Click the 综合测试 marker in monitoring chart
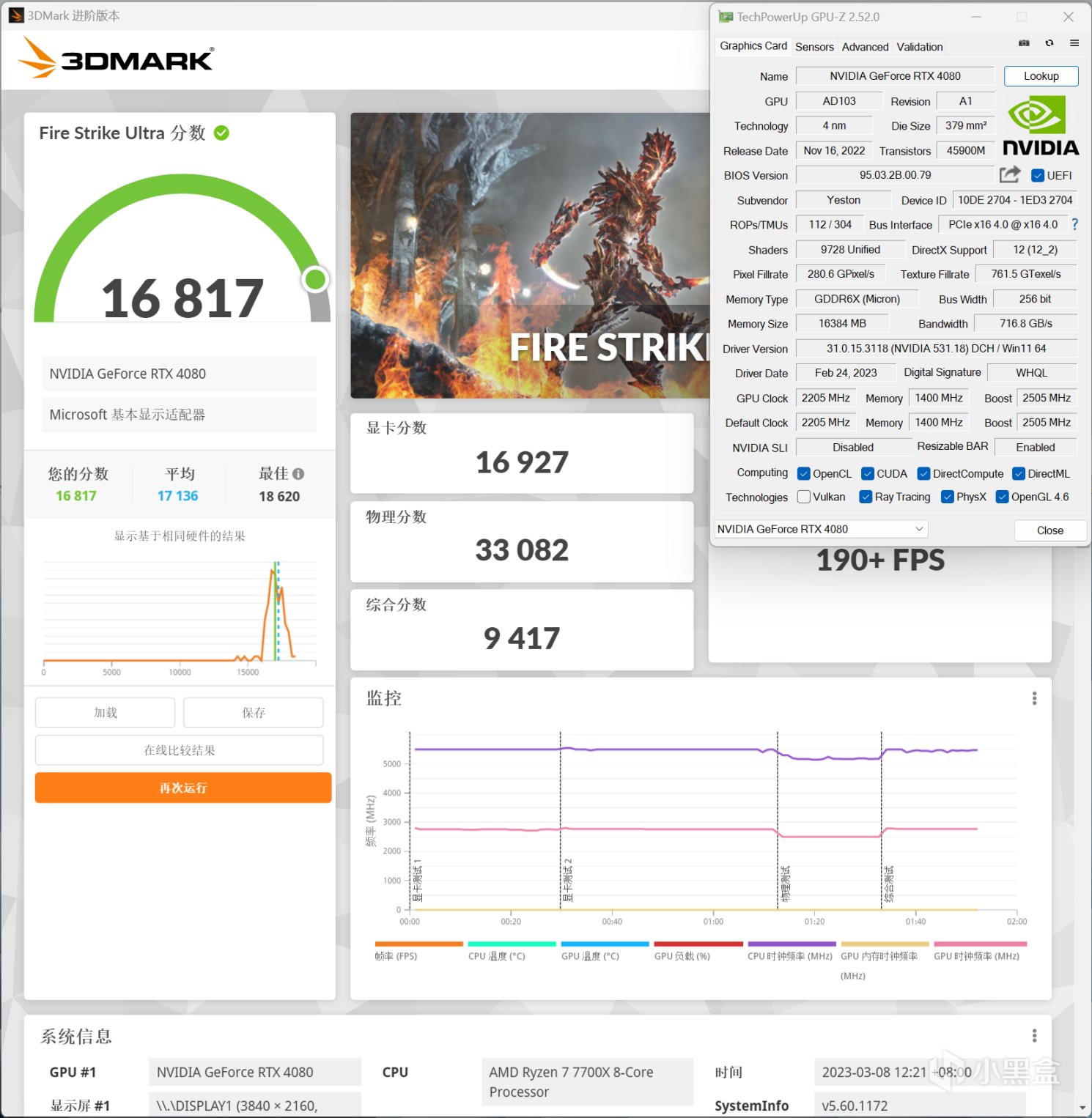The width and height of the screenshot is (1092, 1118). click(x=888, y=884)
